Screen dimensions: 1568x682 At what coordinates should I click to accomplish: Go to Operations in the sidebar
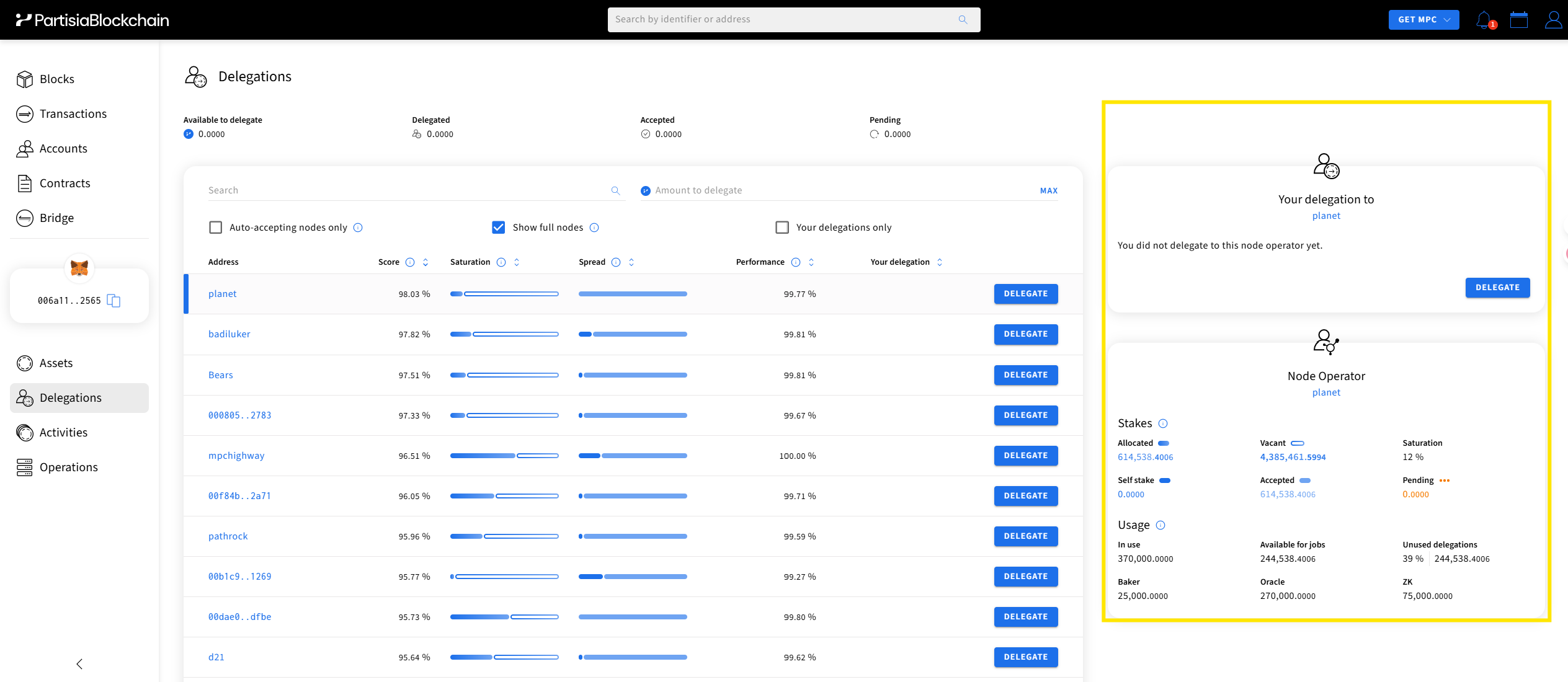click(x=68, y=467)
